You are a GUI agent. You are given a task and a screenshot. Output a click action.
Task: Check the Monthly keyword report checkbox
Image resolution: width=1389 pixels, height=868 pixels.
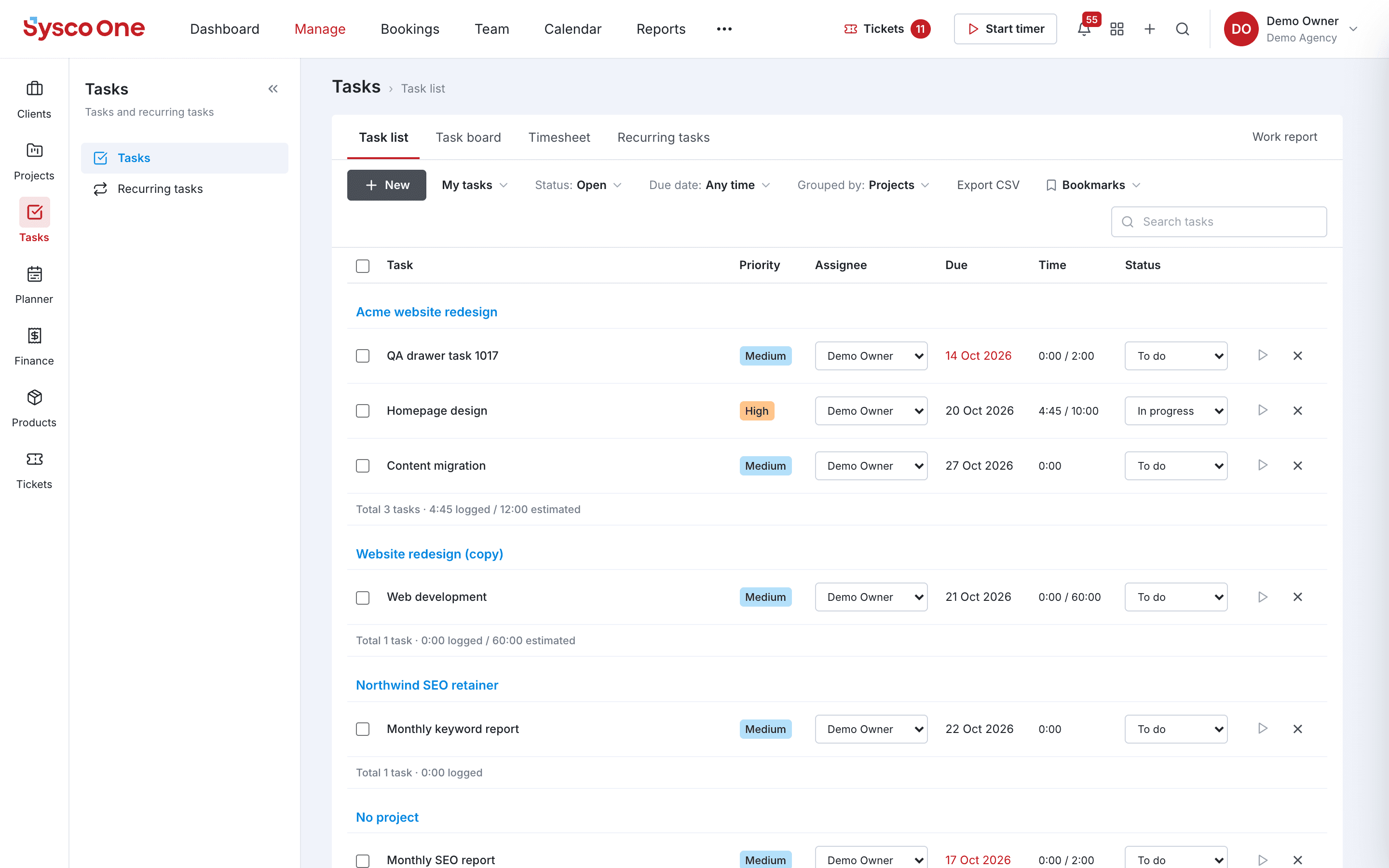pos(362,729)
